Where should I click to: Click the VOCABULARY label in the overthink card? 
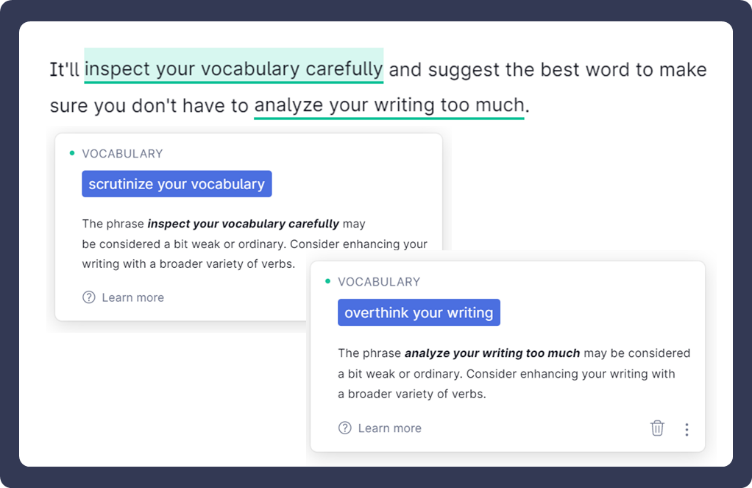click(378, 282)
